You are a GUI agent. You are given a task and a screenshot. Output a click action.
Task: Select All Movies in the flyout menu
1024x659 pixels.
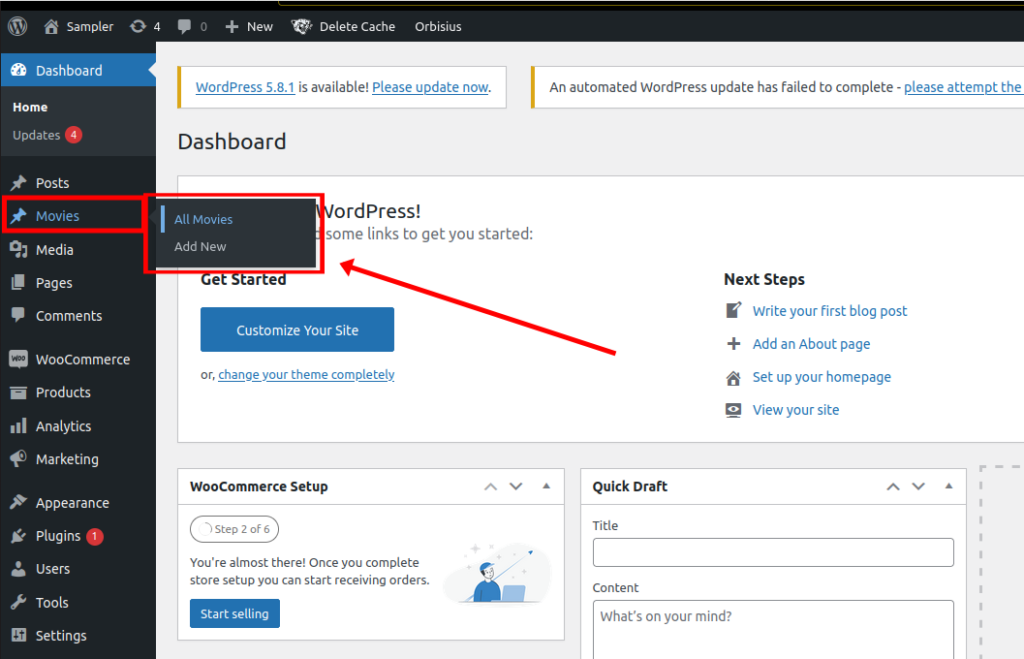[203, 219]
